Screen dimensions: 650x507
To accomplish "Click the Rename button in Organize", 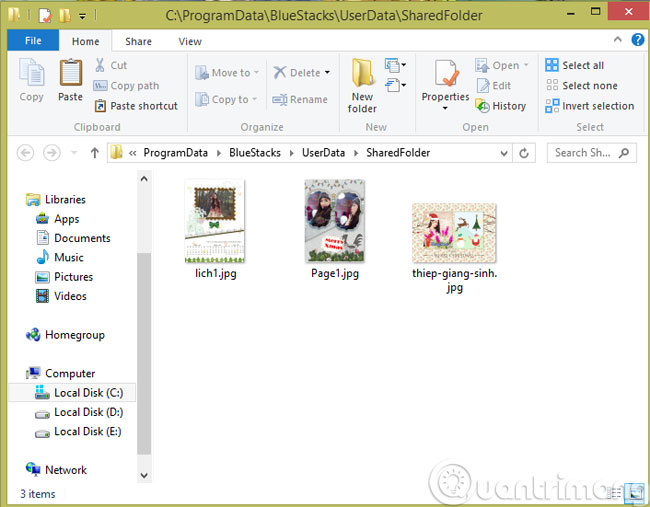I will pos(300,99).
